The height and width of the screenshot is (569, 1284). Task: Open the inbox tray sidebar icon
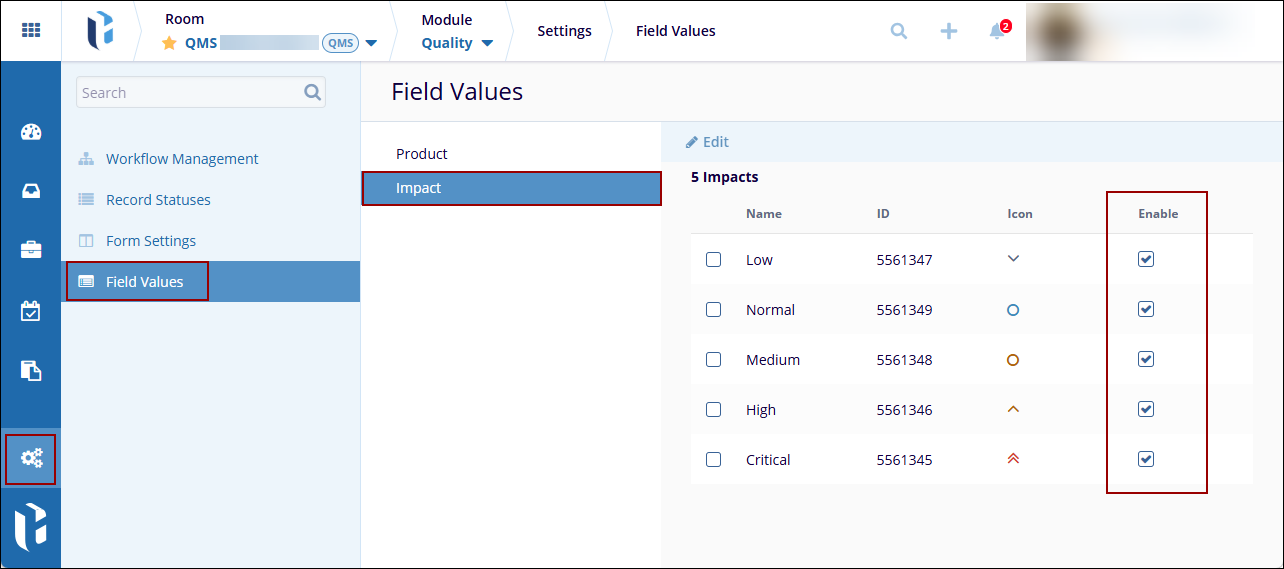point(31,191)
